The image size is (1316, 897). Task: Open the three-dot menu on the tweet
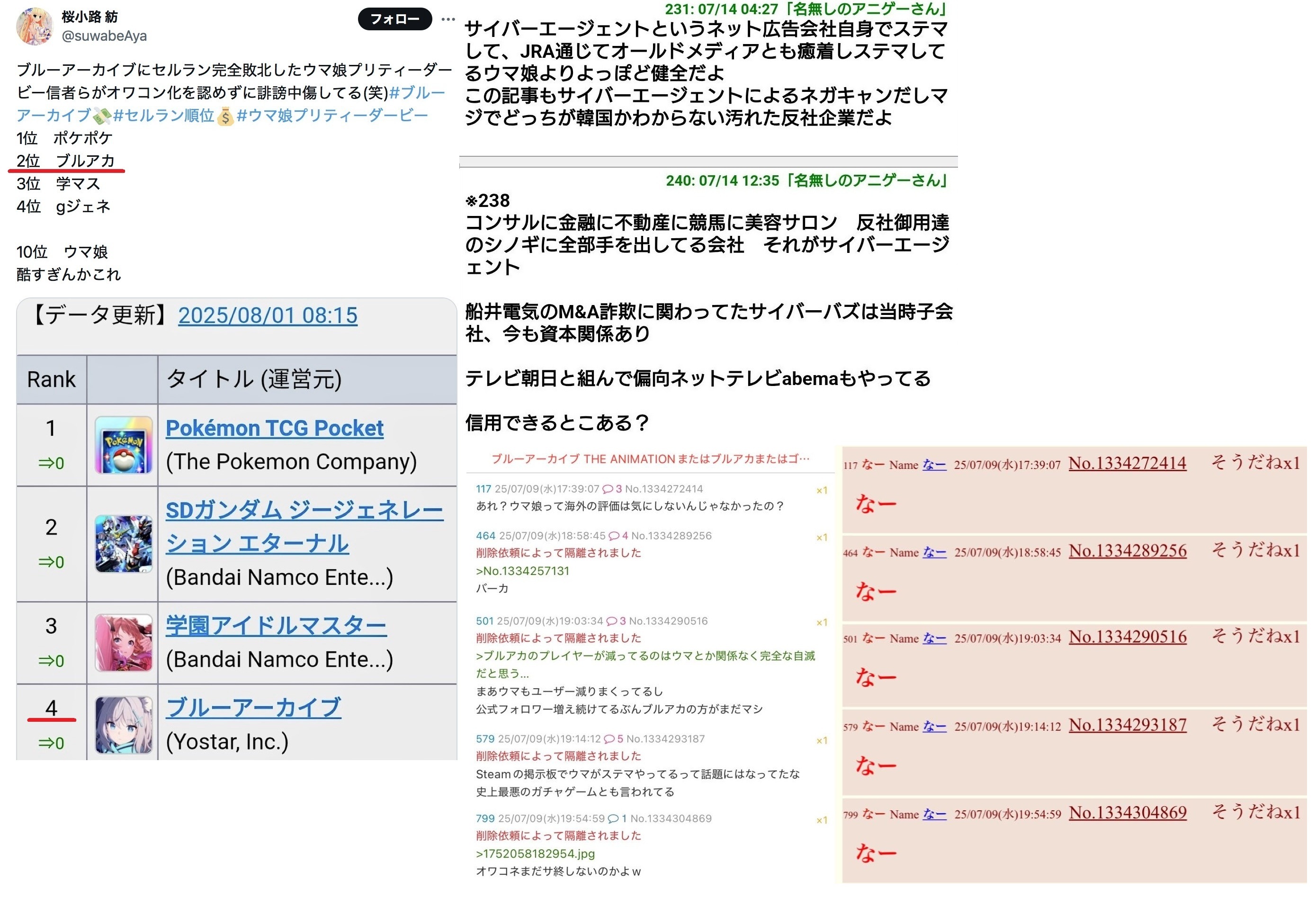click(x=448, y=19)
